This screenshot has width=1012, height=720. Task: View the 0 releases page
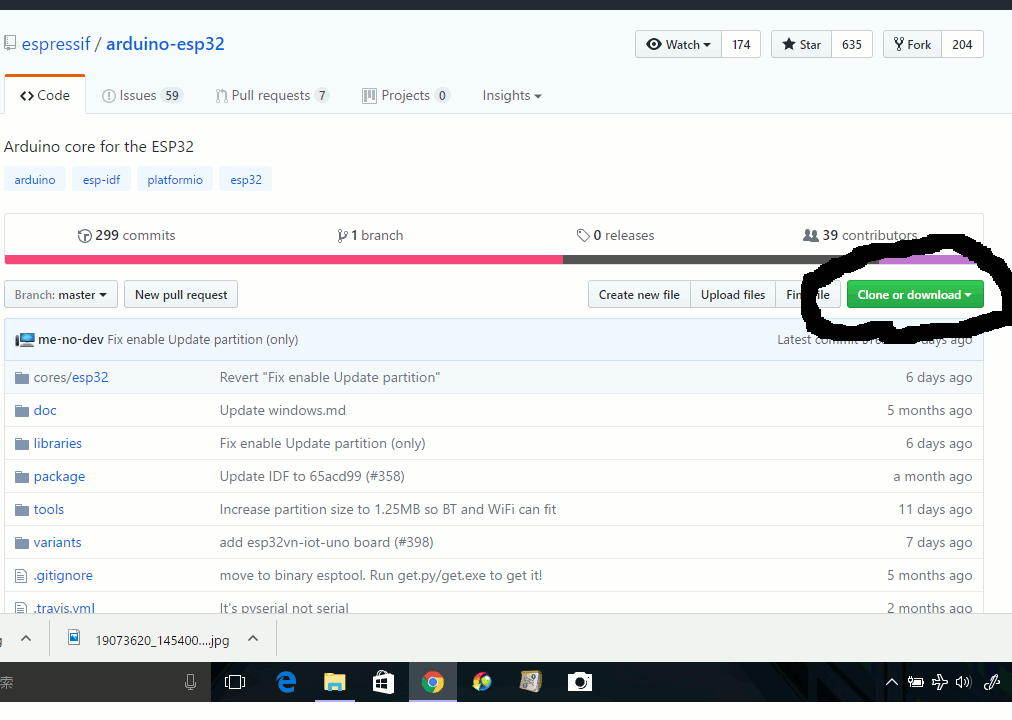click(x=615, y=235)
